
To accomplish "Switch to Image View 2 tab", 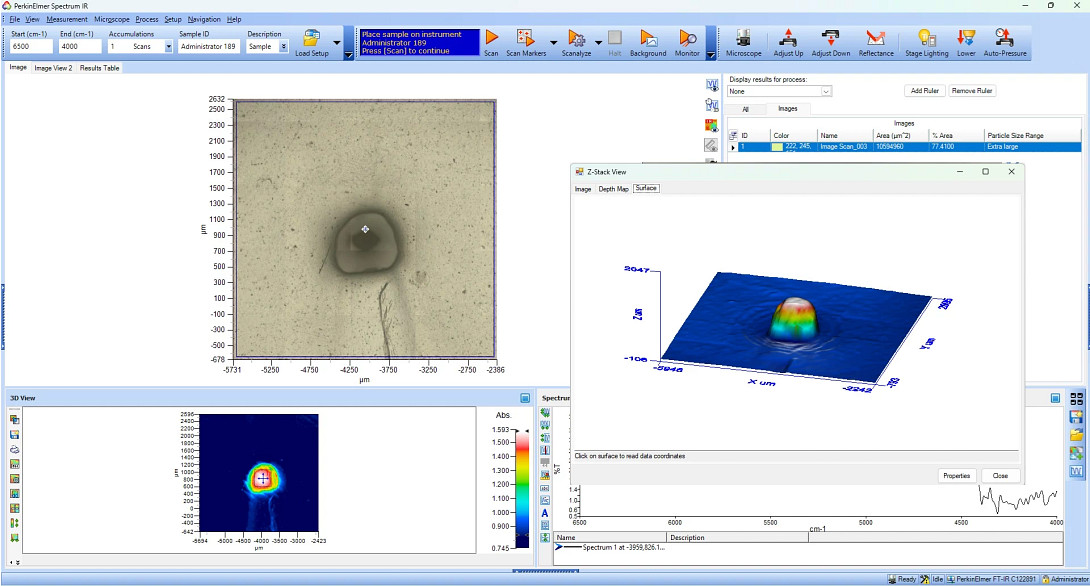I will click(x=54, y=68).
